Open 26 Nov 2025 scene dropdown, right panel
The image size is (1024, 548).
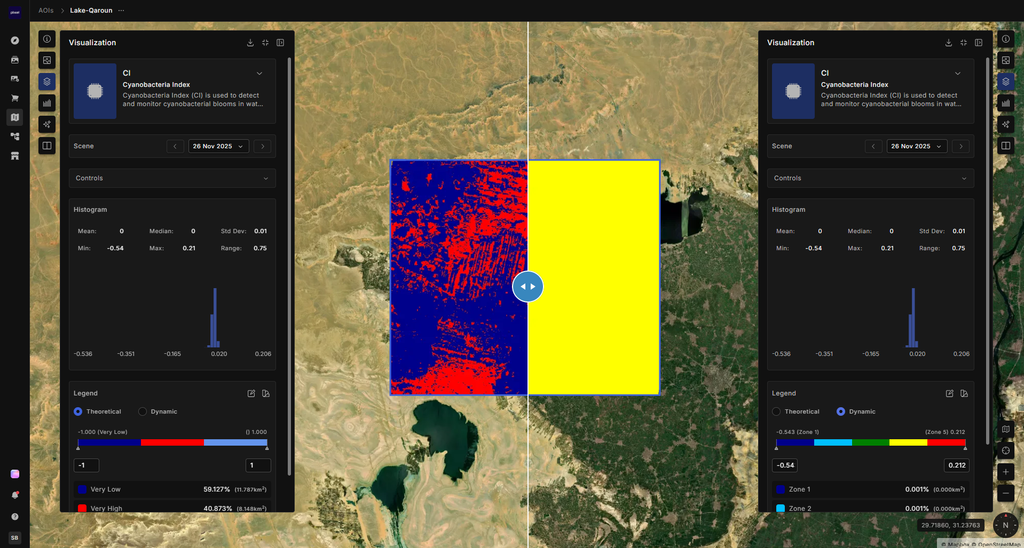pos(917,146)
